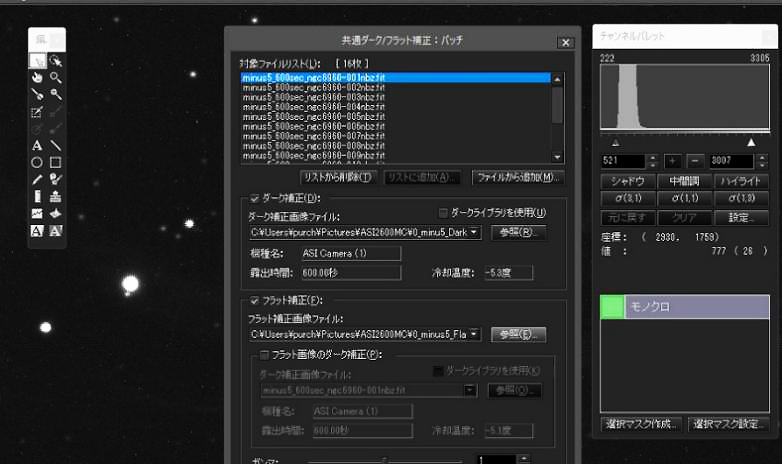Viewport: 782px width, 464px height.
Task: Click the histogram graph in channel palette
Action: (x=685, y=97)
